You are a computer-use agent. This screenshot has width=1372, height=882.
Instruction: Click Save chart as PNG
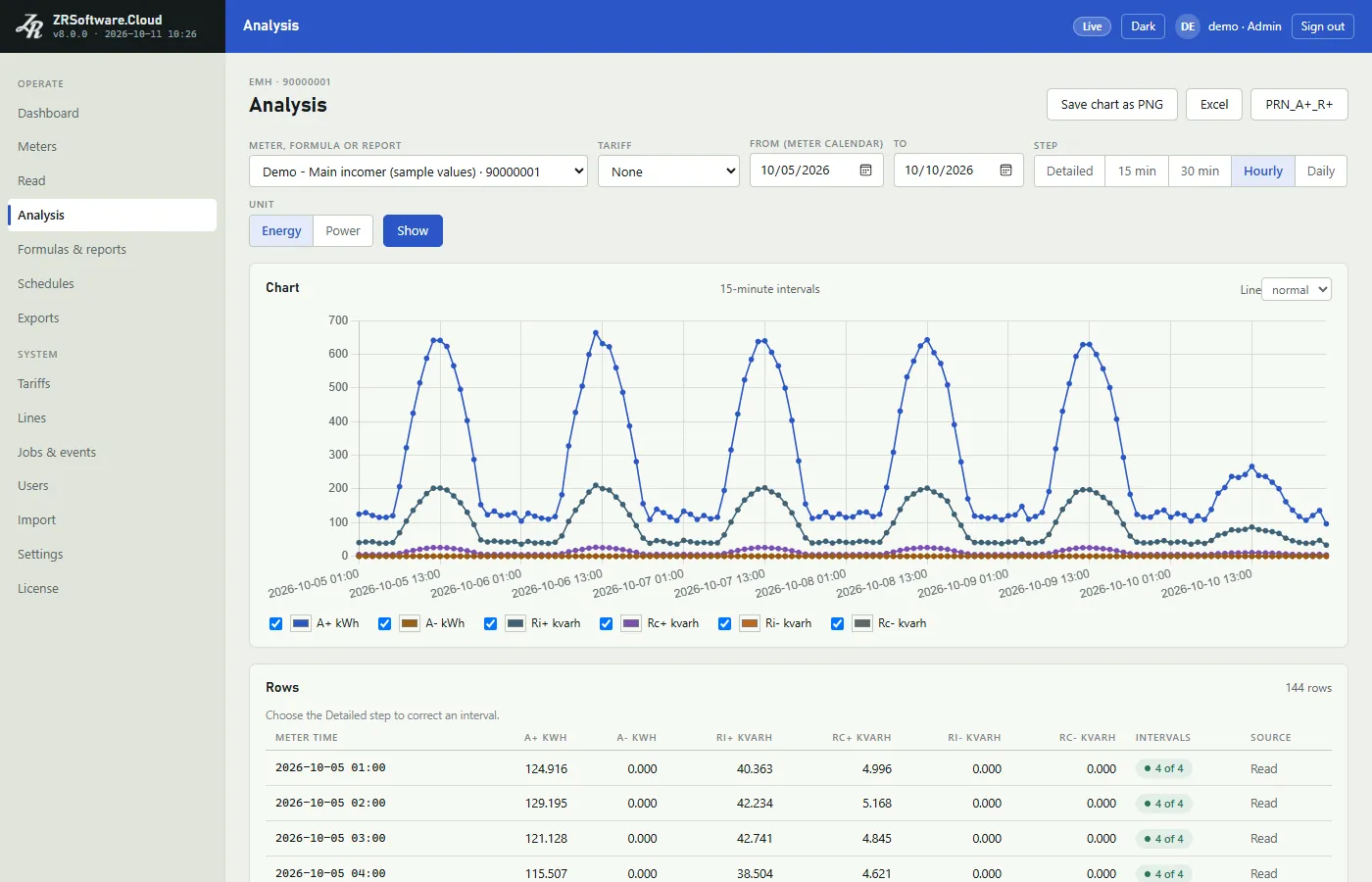[1111, 104]
